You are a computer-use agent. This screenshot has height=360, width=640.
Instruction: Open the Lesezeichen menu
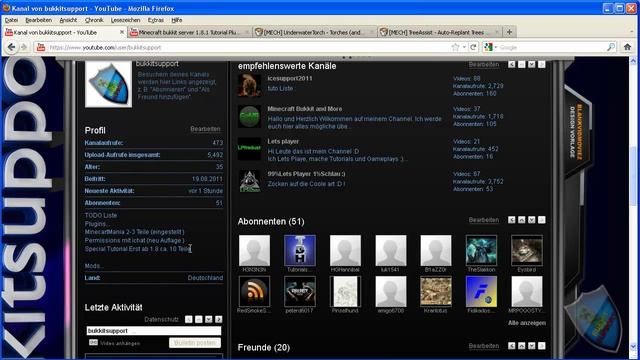pyautogui.click(x=125, y=20)
